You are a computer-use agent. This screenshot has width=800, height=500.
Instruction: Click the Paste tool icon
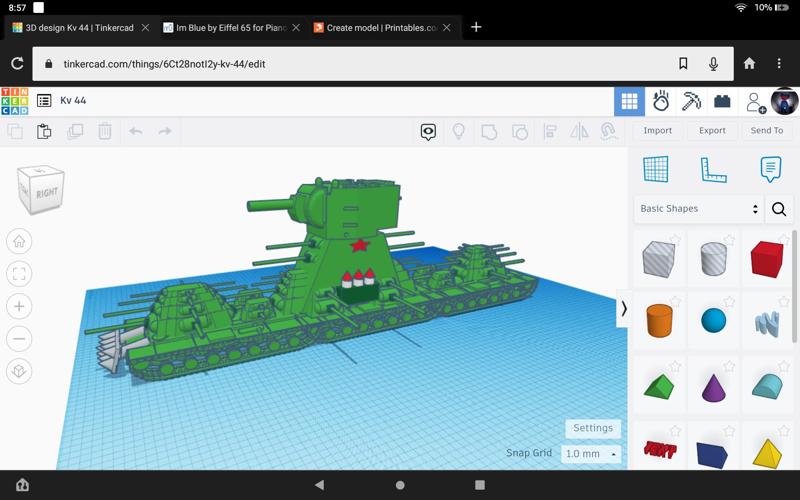(x=44, y=131)
